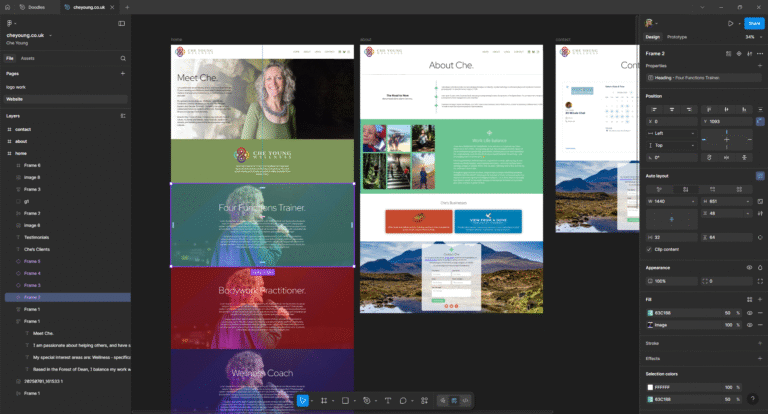Select the Pen tool in bottom toolbar
The image size is (768, 414).
point(366,401)
